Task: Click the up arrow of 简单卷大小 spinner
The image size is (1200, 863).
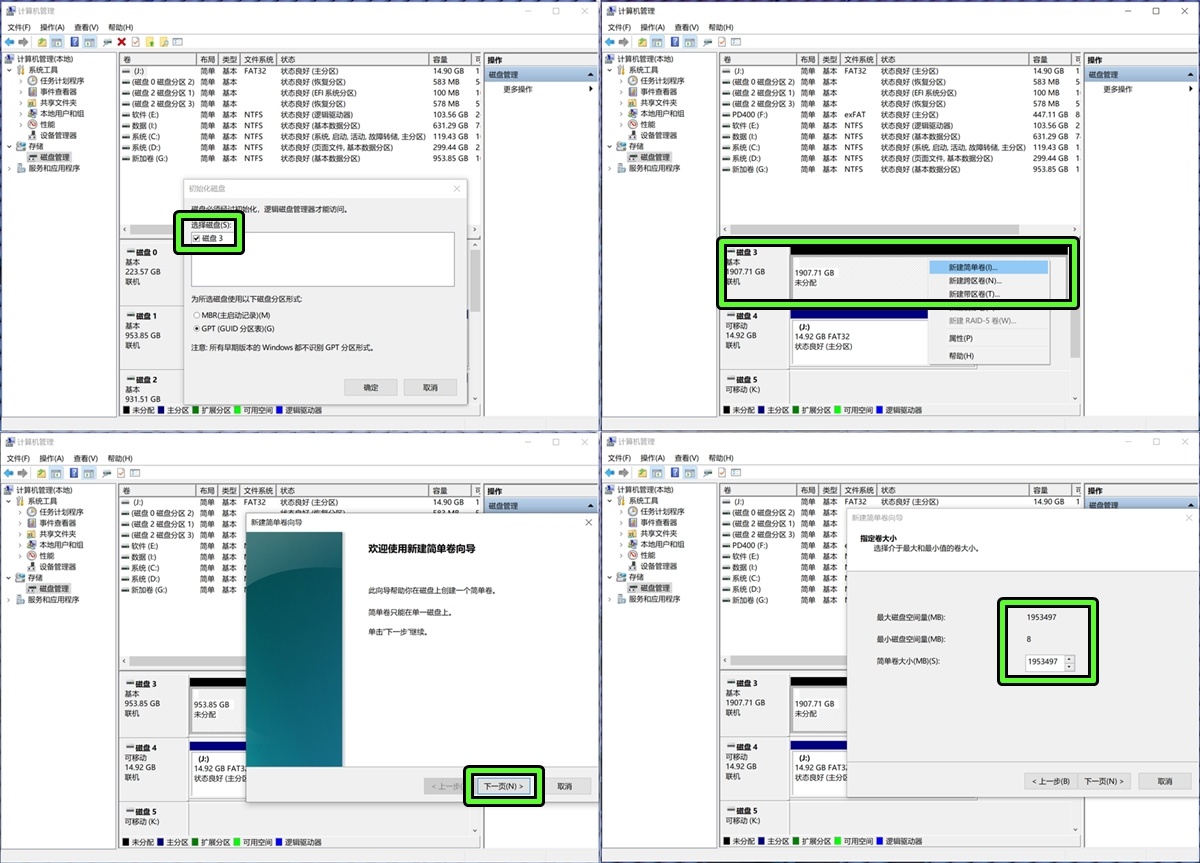Action: click(1069, 659)
